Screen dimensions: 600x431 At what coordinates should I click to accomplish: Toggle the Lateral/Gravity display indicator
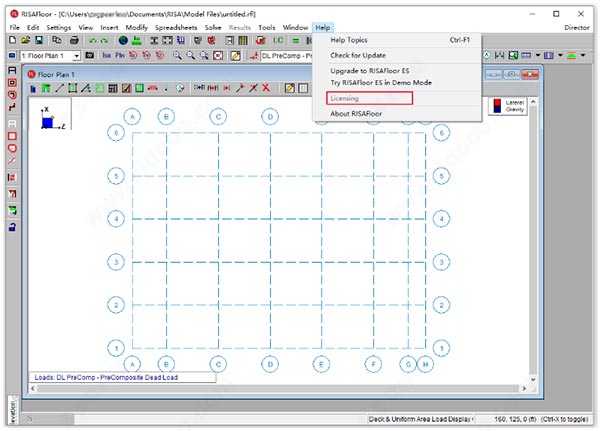pyautogui.click(x=508, y=106)
